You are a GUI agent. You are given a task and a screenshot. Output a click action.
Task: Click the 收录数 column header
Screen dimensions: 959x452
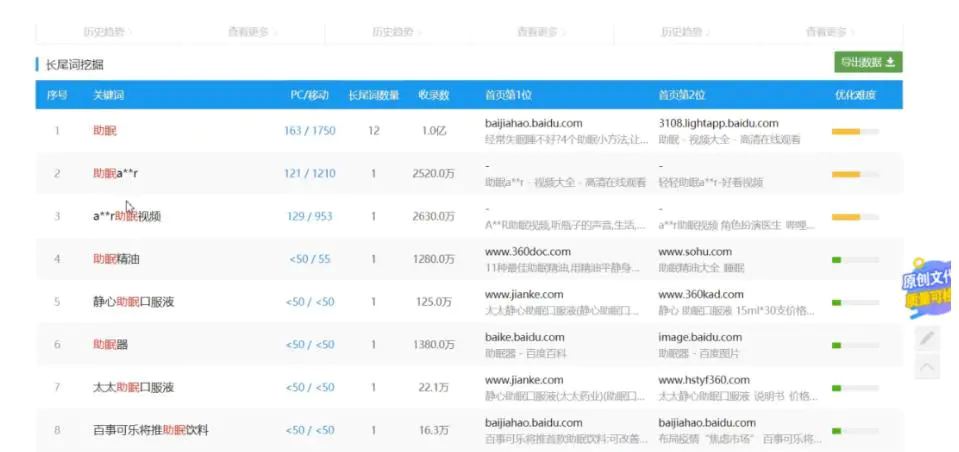[x=434, y=95]
